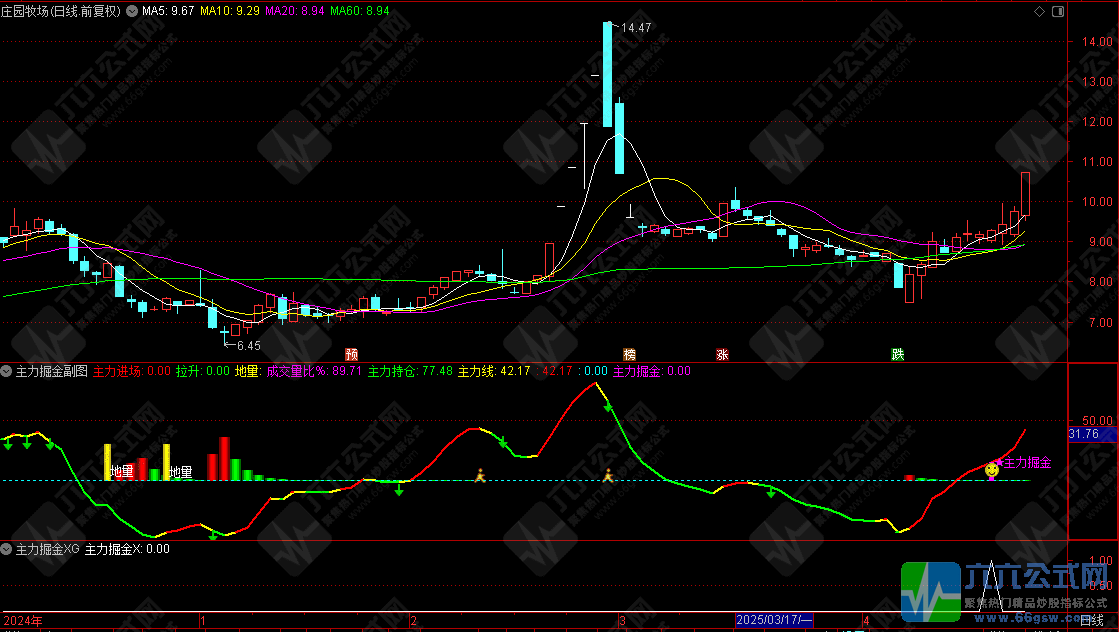1119x632 pixels.
Task: Open the 主力掘金副图 indicator dropdown
Action: 8,371
